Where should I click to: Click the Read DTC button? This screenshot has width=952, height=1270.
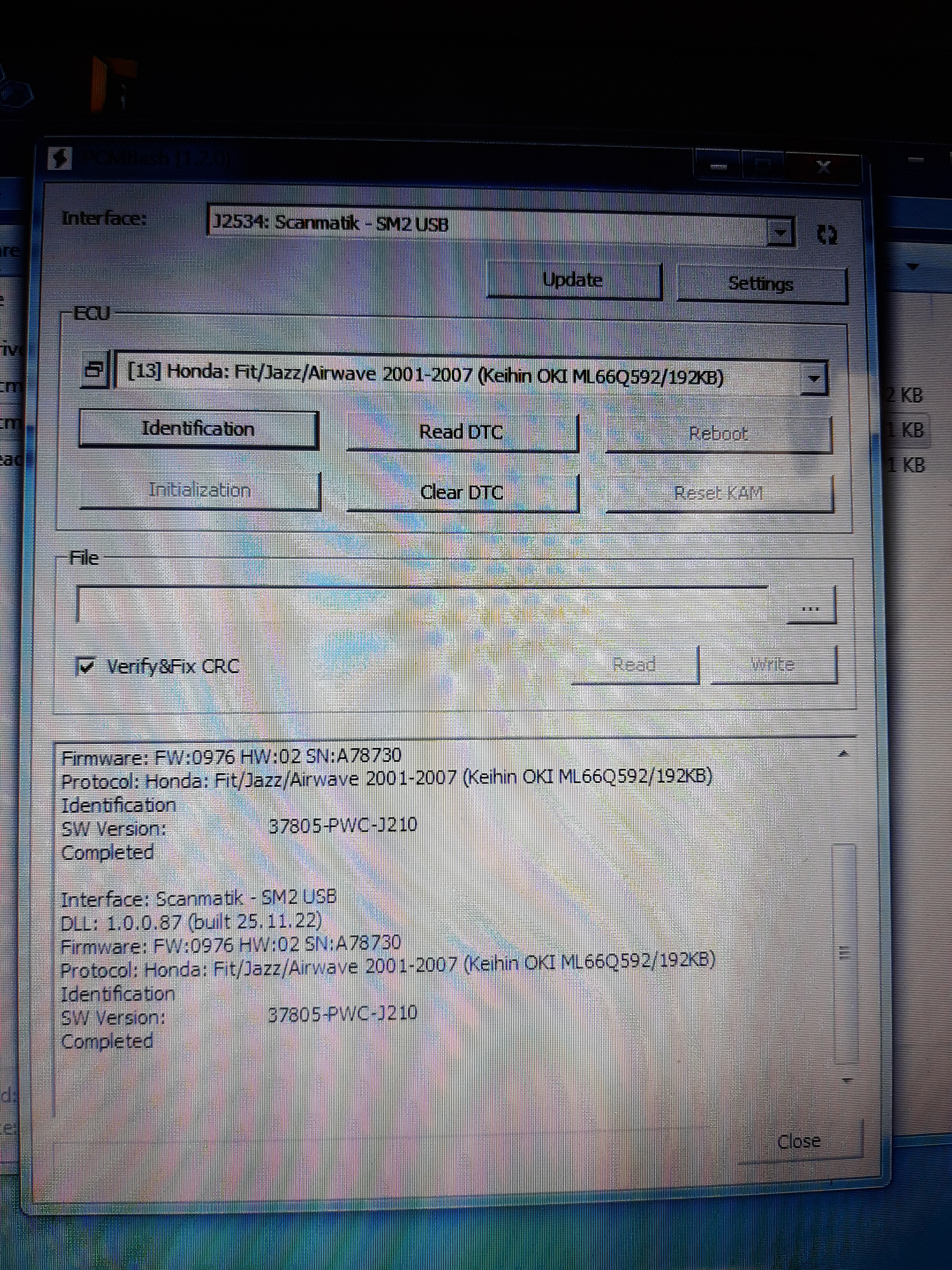click(462, 432)
